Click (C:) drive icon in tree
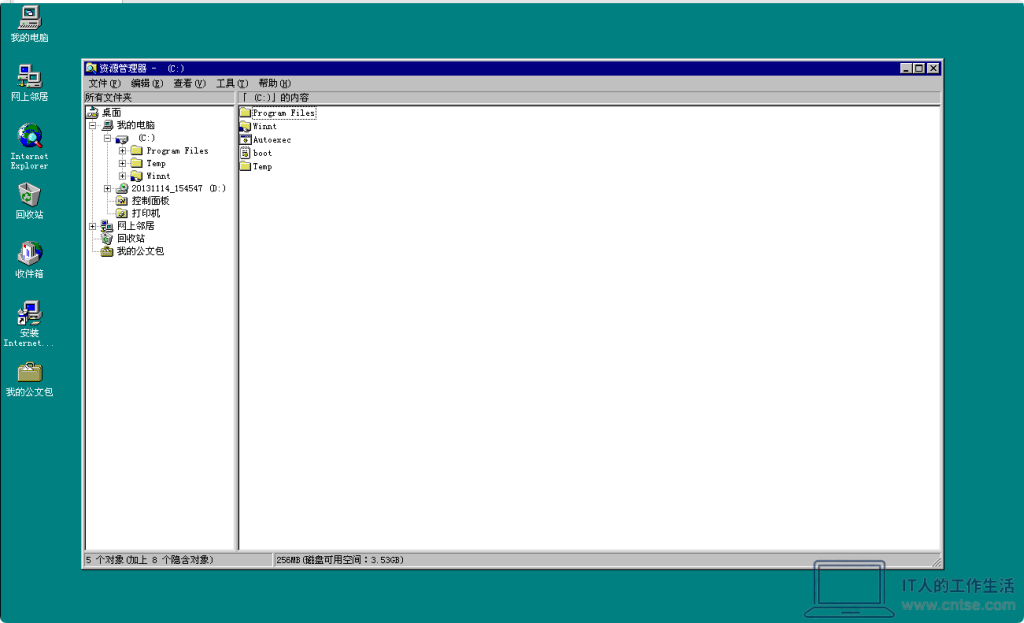Image resolution: width=1024 pixels, height=623 pixels. click(122, 138)
